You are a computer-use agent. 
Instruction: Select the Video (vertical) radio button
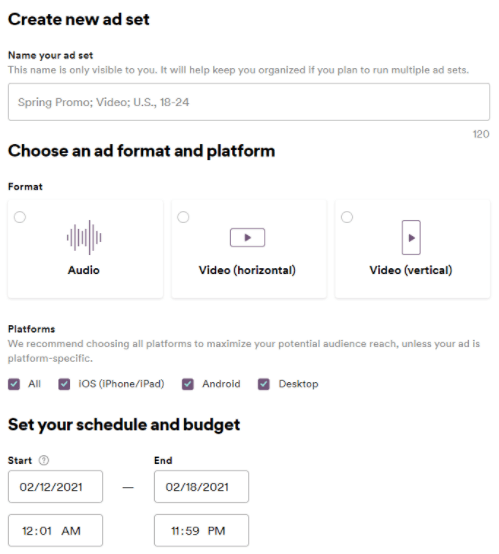pyautogui.click(x=347, y=217)
